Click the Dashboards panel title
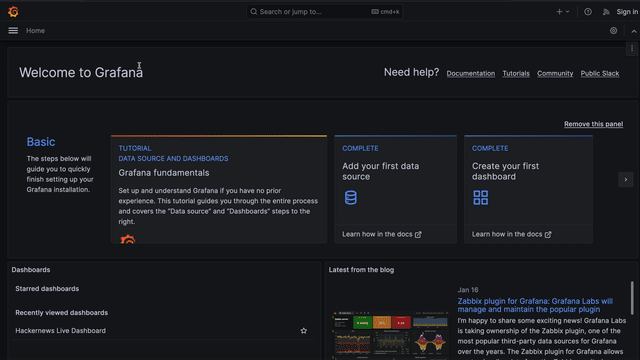 coord(31,270)
